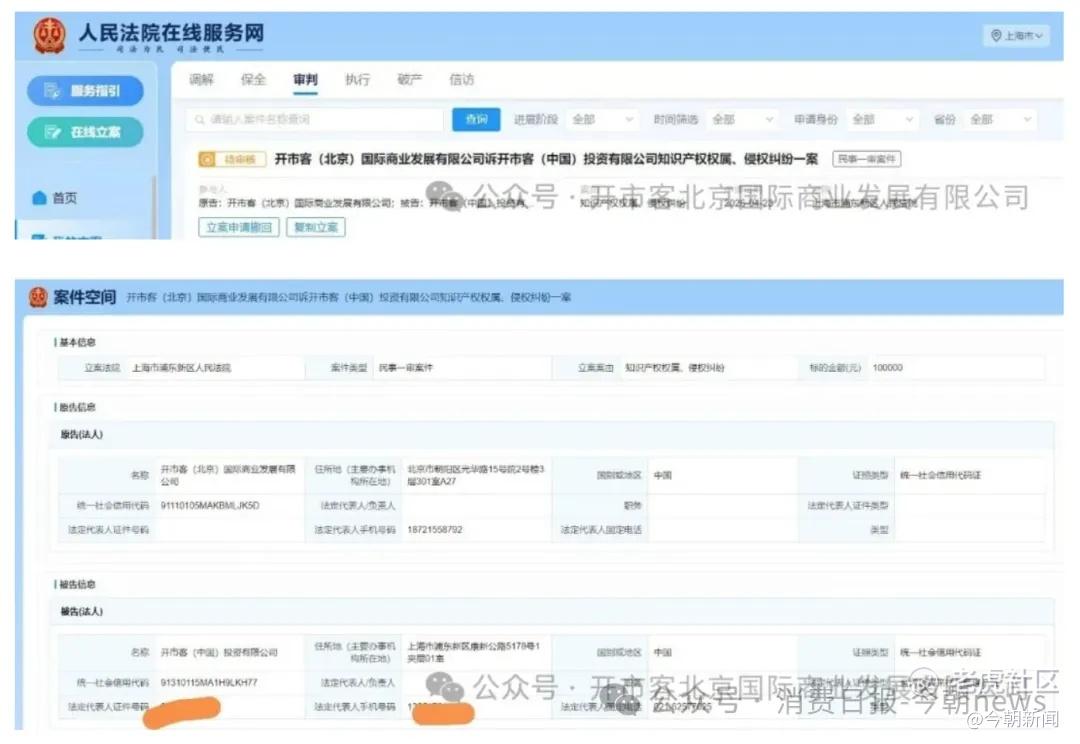Click the court emblem logo of 人民法院在线服务网
1080x744 pixels.
[x=50, y=36]
